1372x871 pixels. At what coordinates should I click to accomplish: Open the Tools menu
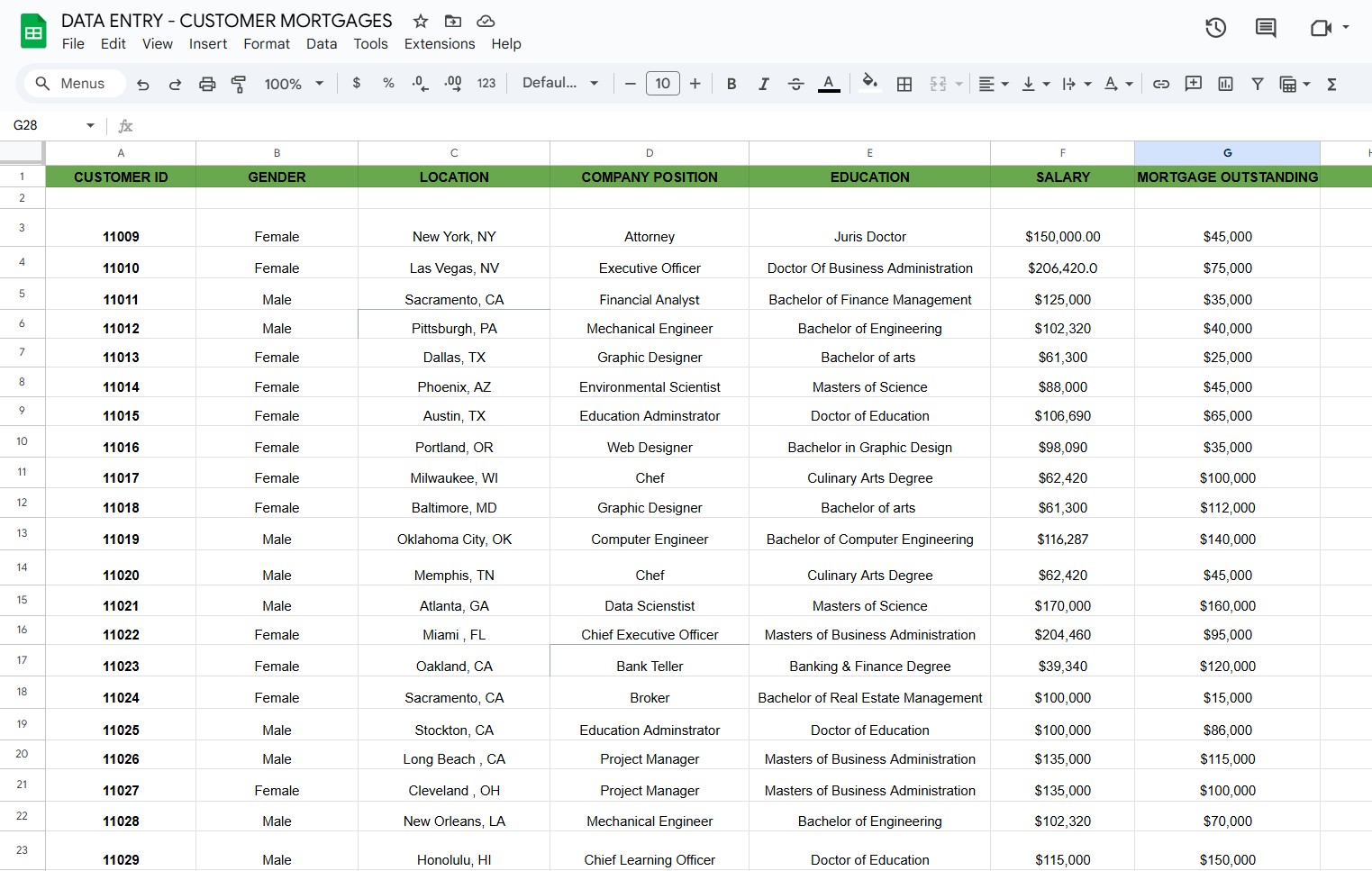(370, 44)
